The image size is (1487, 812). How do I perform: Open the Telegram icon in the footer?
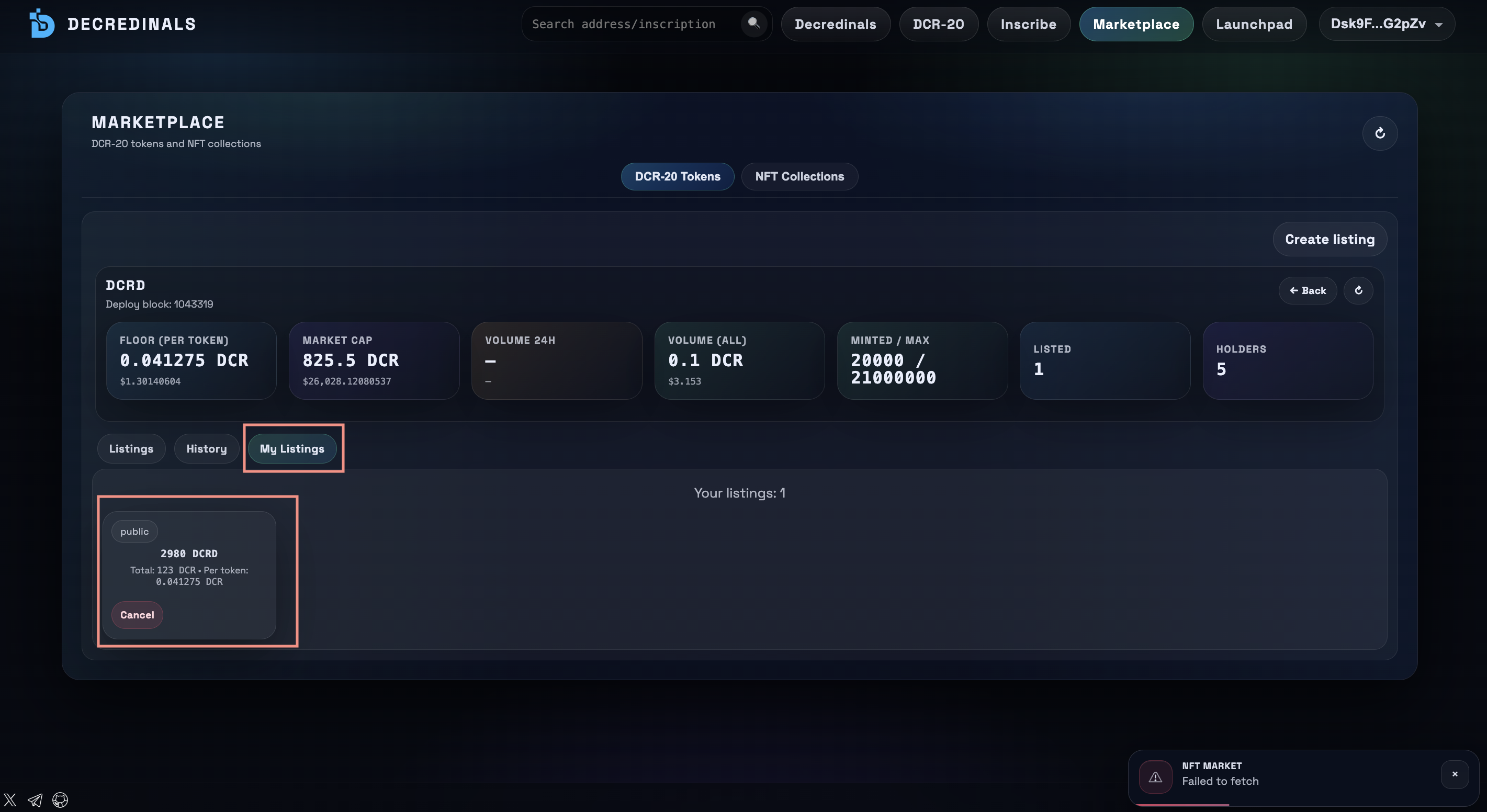35,800
